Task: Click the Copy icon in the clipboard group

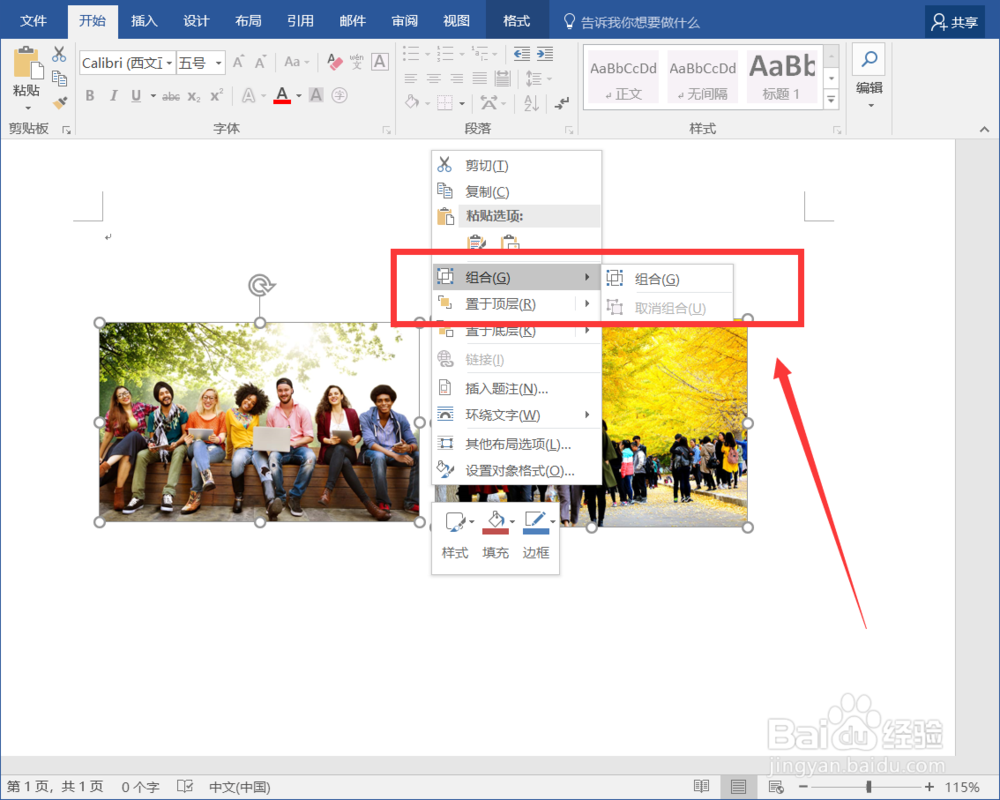Action: (x=59, y=78)
